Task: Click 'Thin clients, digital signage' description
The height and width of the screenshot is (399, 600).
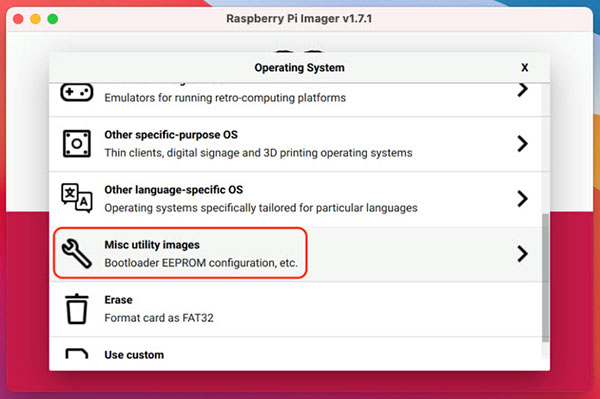Action: coord(258,153)
